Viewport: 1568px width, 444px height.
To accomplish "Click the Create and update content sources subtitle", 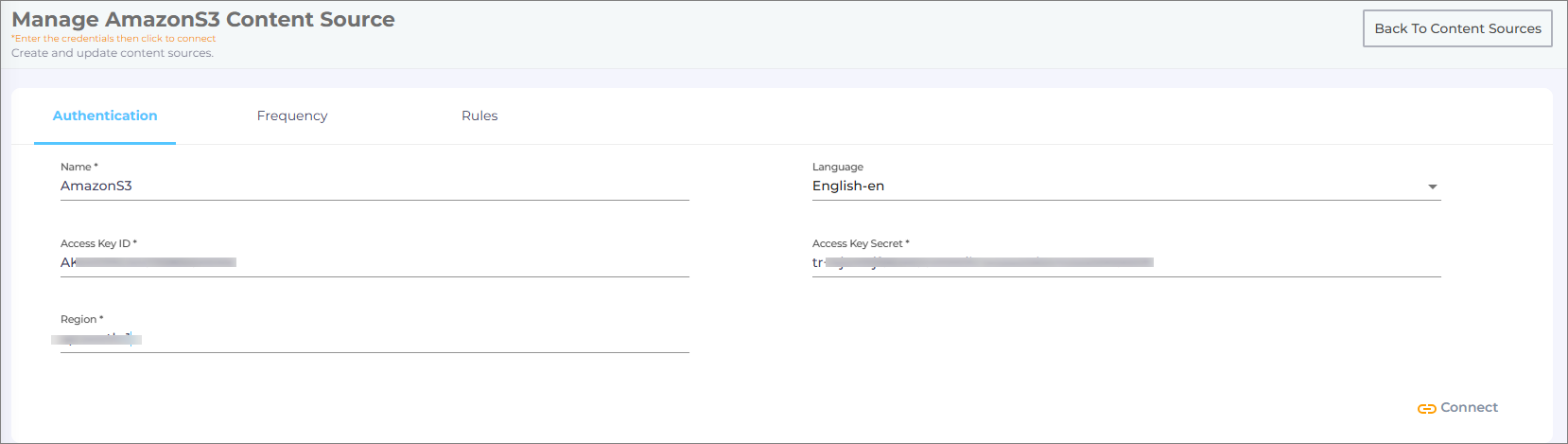I will [x=113, y=53].
